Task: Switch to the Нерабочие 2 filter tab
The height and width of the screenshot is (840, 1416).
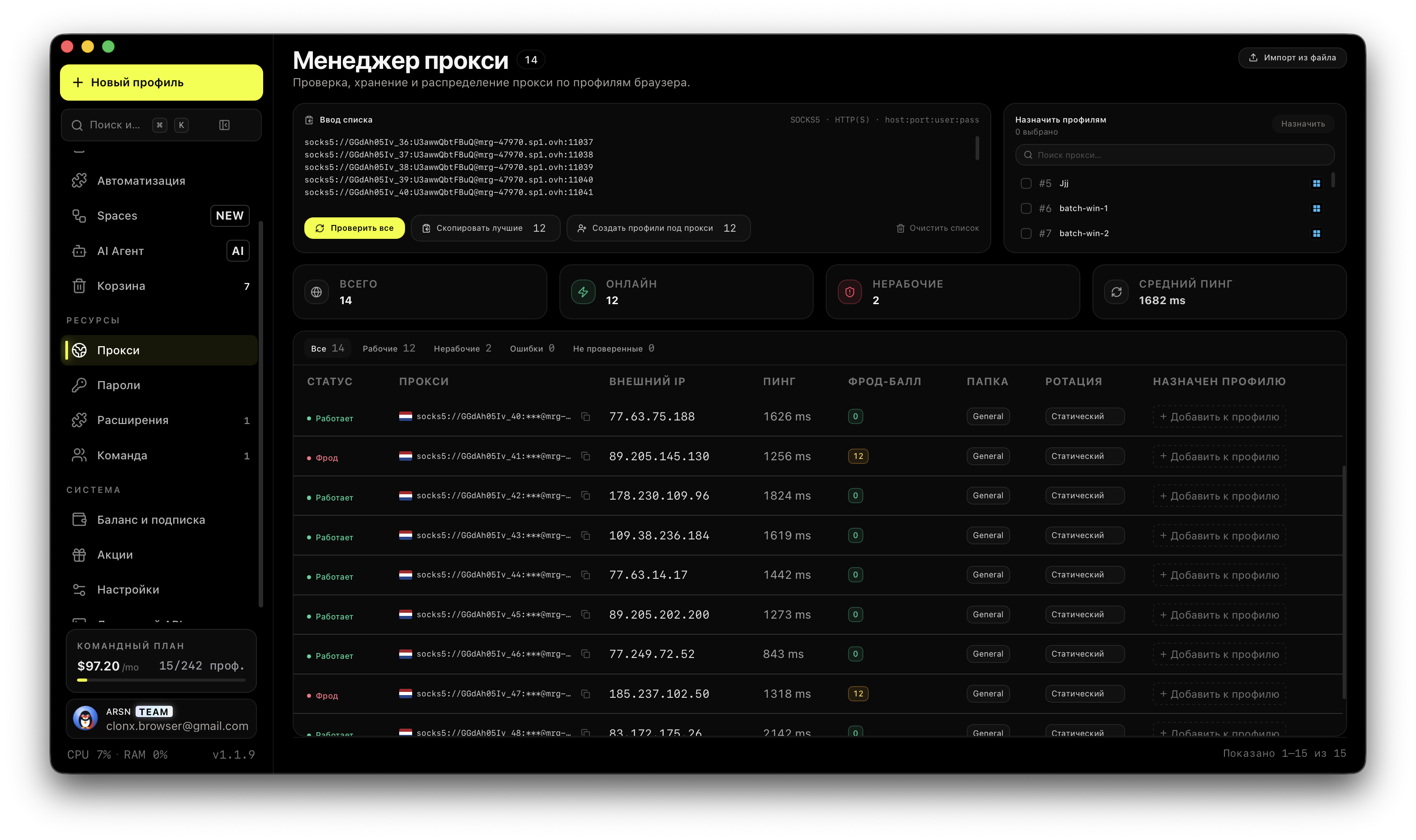Action: pos(463,348)
